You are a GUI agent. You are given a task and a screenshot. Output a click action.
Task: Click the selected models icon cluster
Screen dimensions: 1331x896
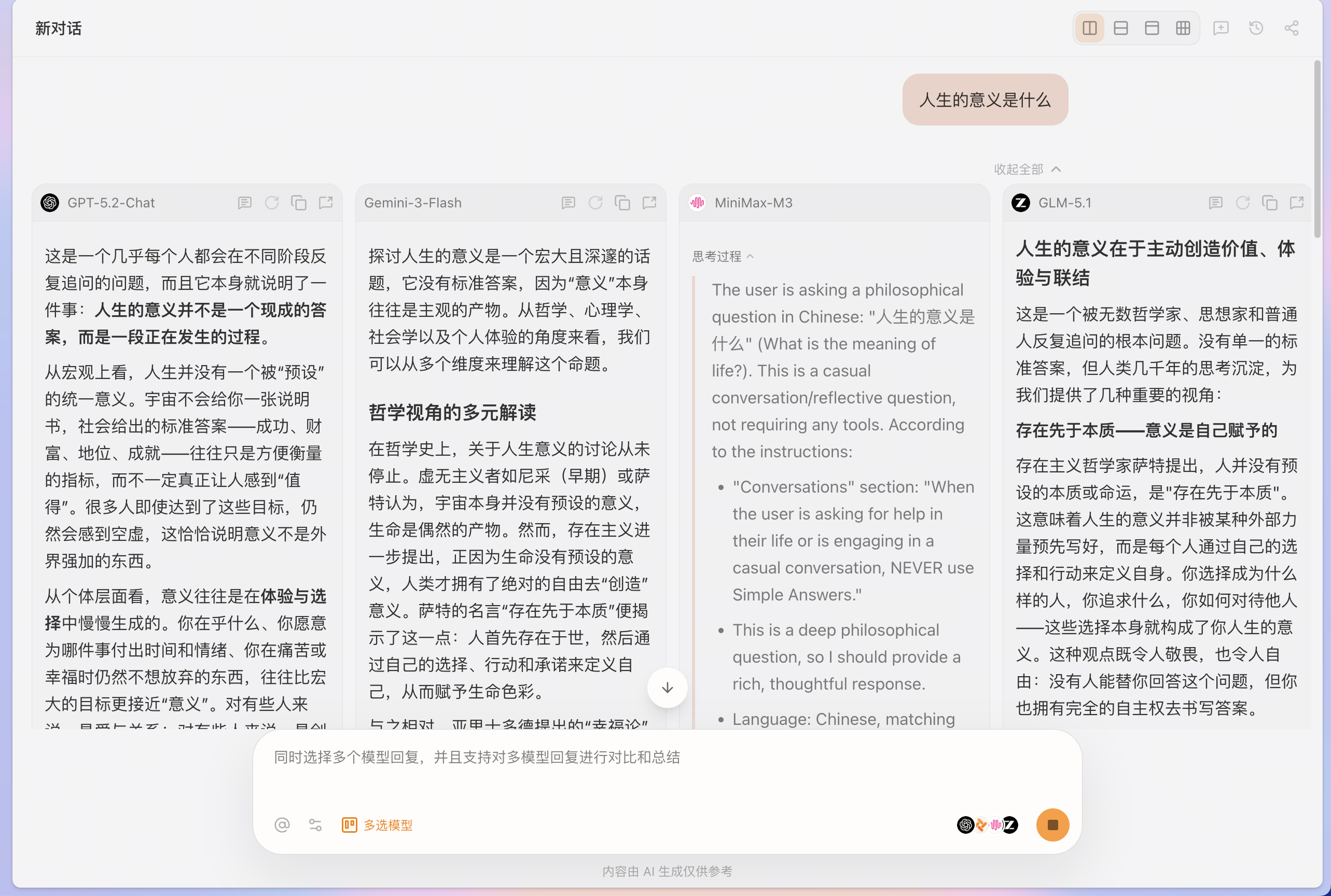987,824
